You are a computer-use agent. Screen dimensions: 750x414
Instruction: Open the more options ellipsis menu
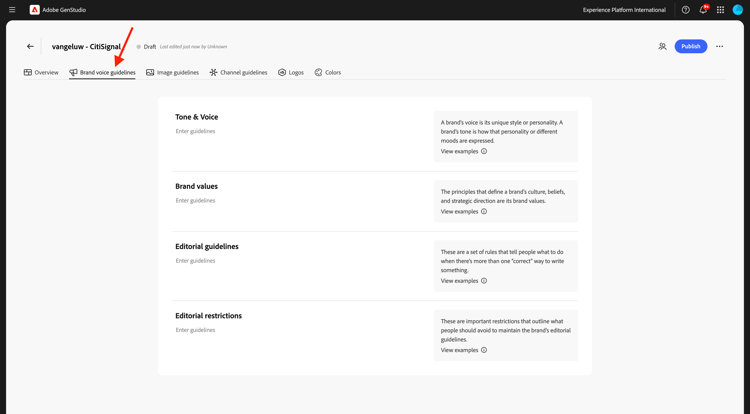[719, 46]
